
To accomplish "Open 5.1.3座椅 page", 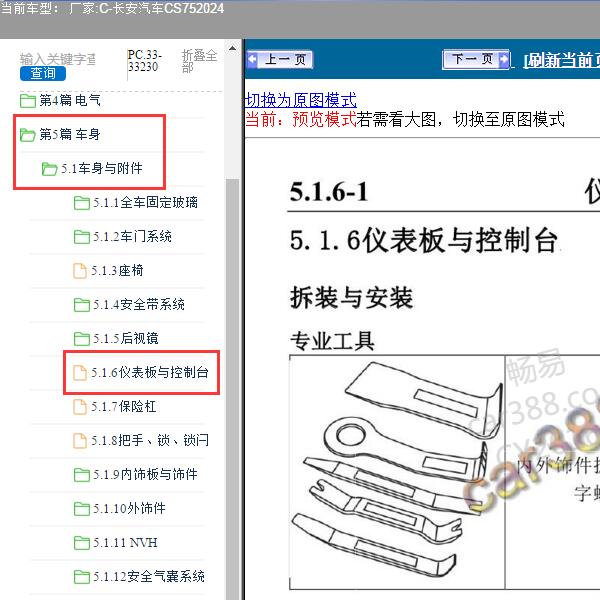I will pos(117,271).
